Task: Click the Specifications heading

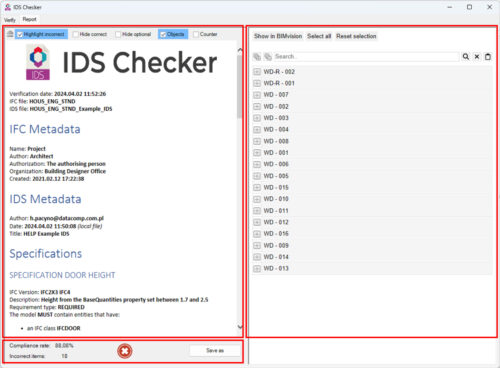Action: 46,254
